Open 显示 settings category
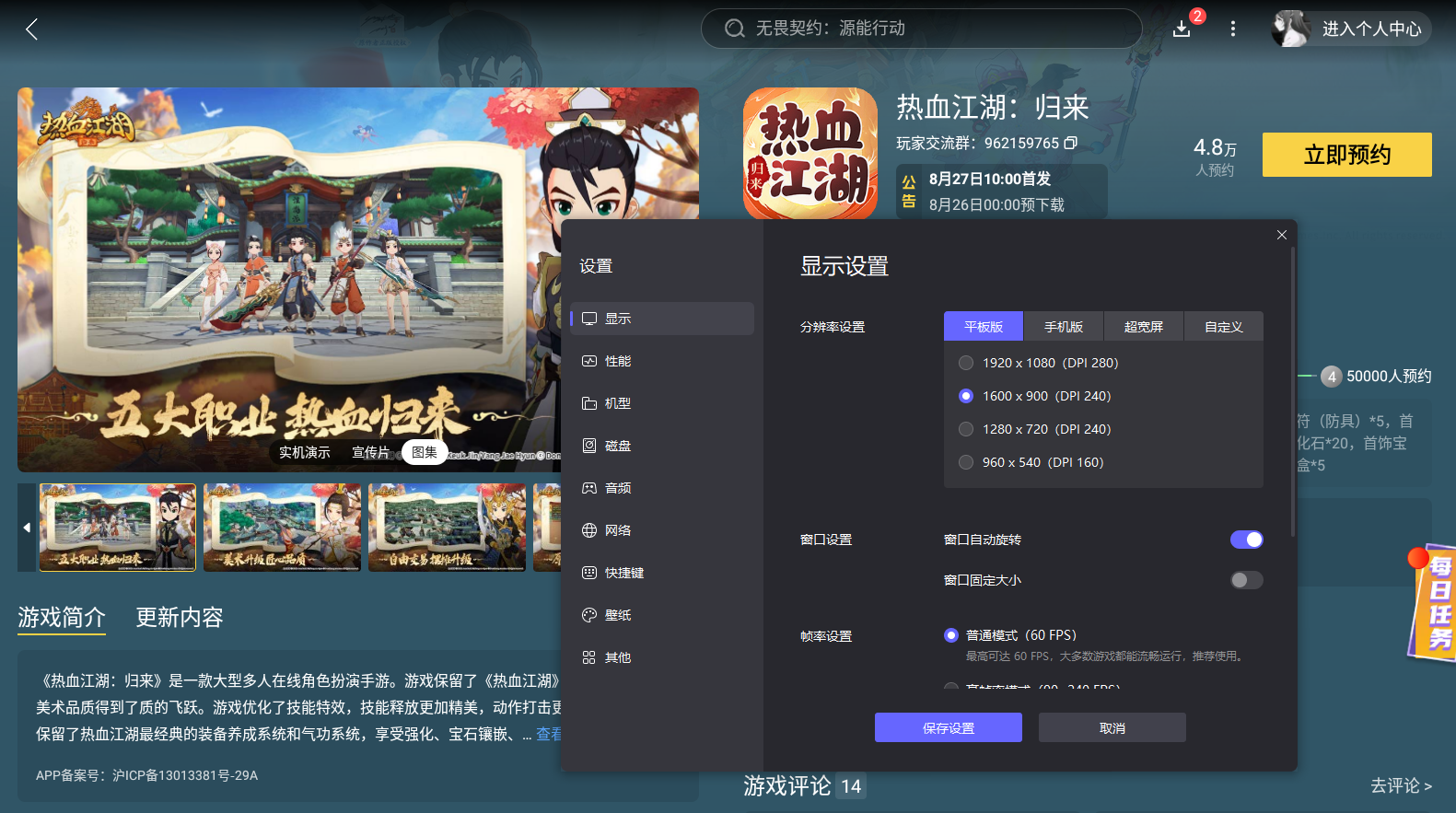 [x=662, y=319]
